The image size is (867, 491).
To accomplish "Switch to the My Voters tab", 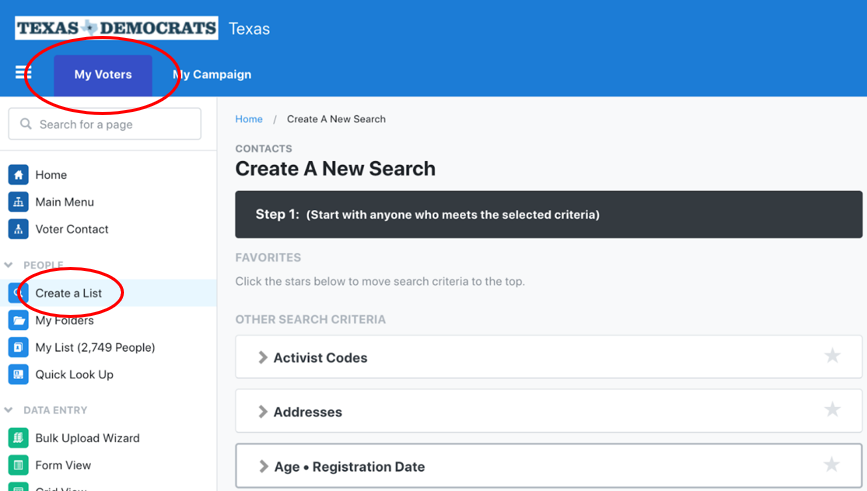I will (x=103, y=75).
